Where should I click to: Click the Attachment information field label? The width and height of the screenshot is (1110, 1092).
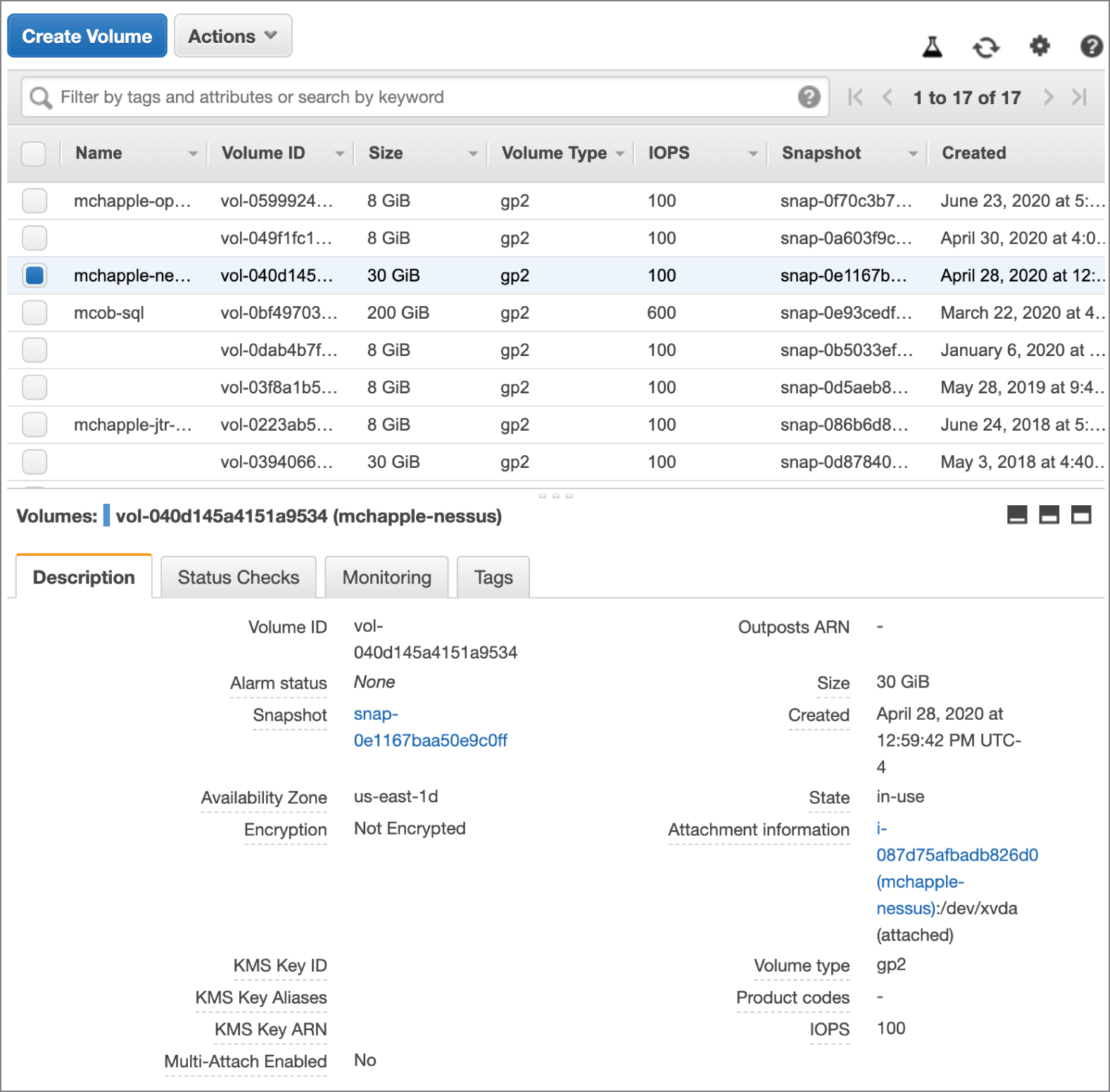759,830
